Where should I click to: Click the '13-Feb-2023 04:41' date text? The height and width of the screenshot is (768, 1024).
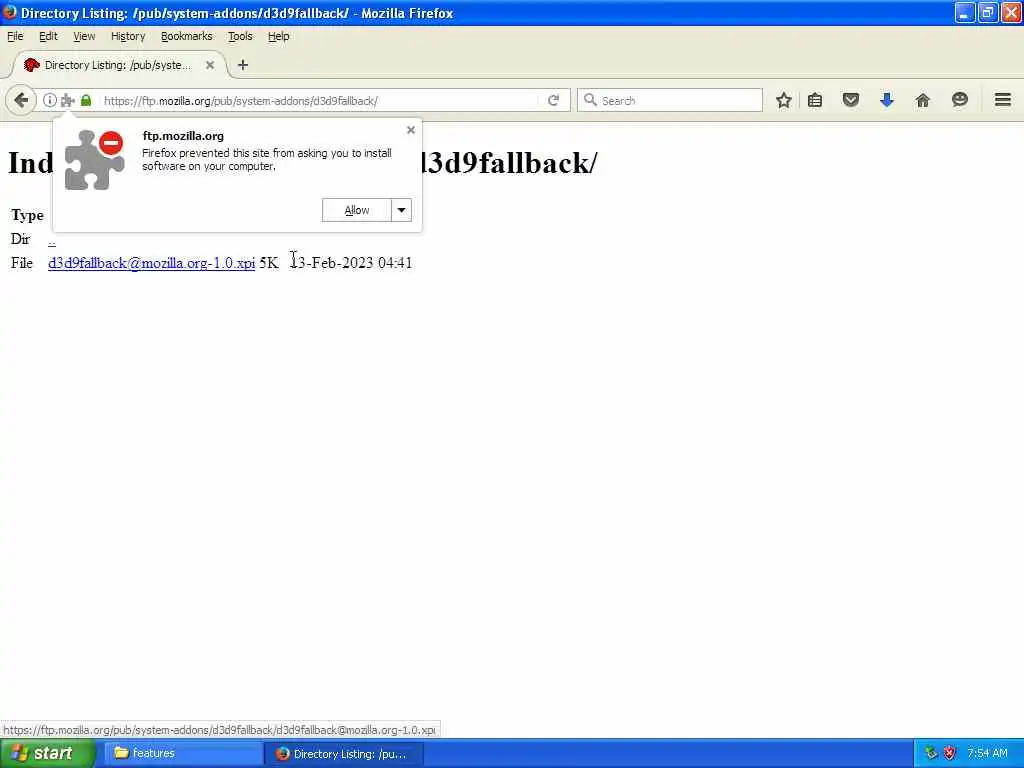coord(351,263)
